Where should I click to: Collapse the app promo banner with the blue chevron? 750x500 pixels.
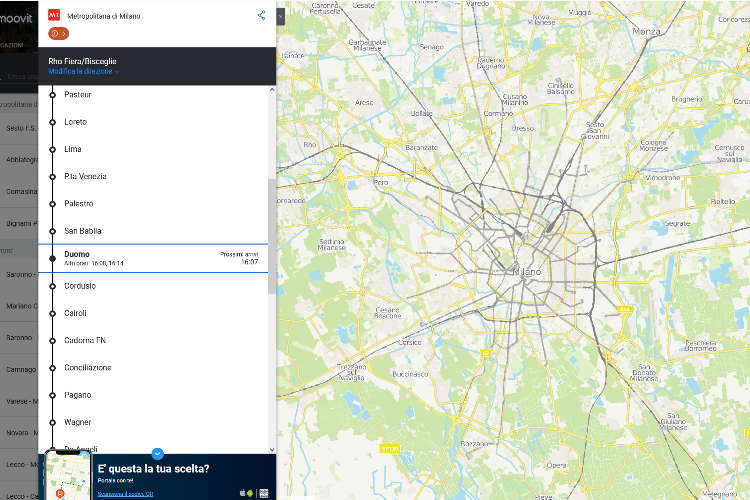157,454
